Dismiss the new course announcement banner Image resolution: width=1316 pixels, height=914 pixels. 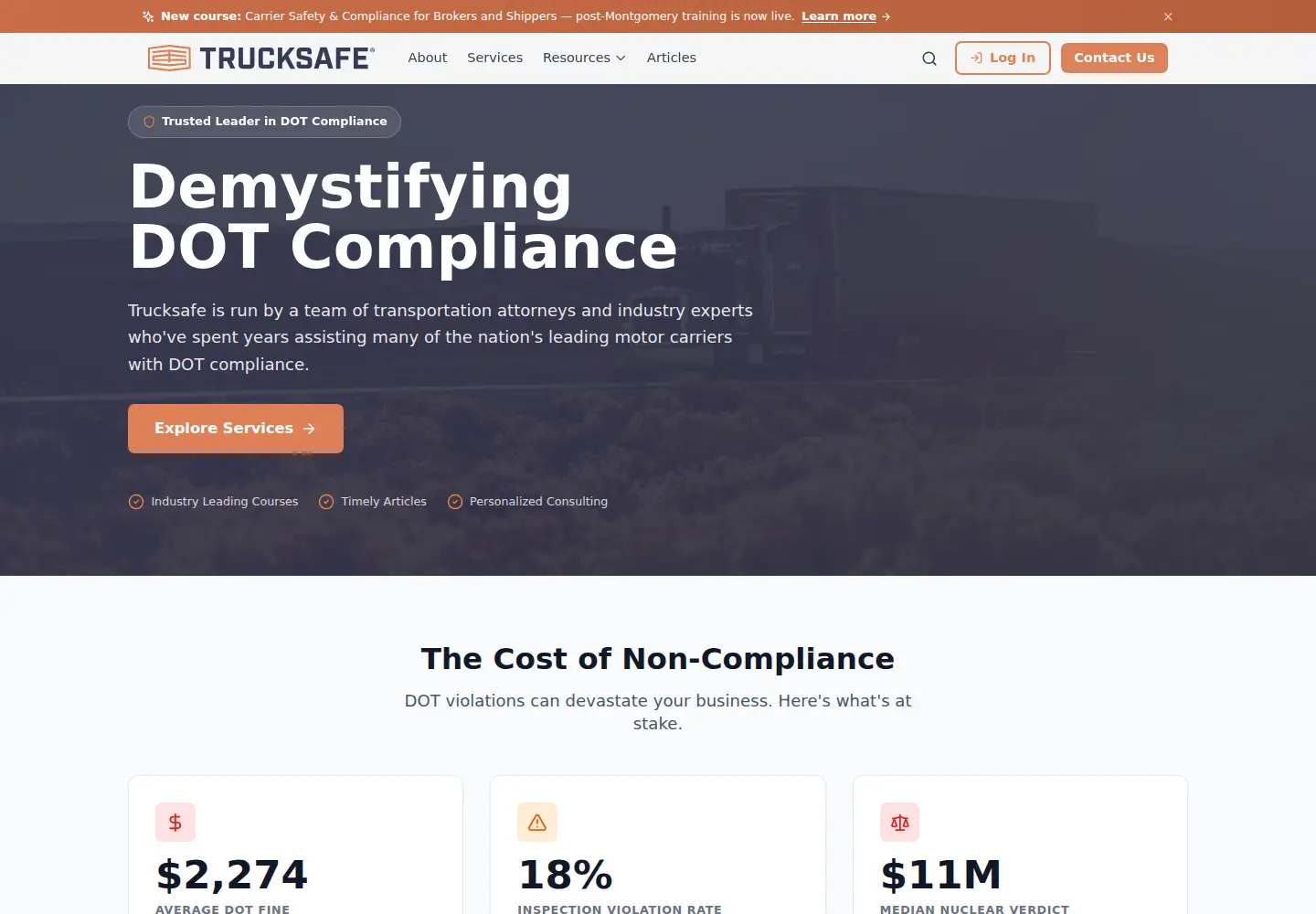tap(1168, 16)
